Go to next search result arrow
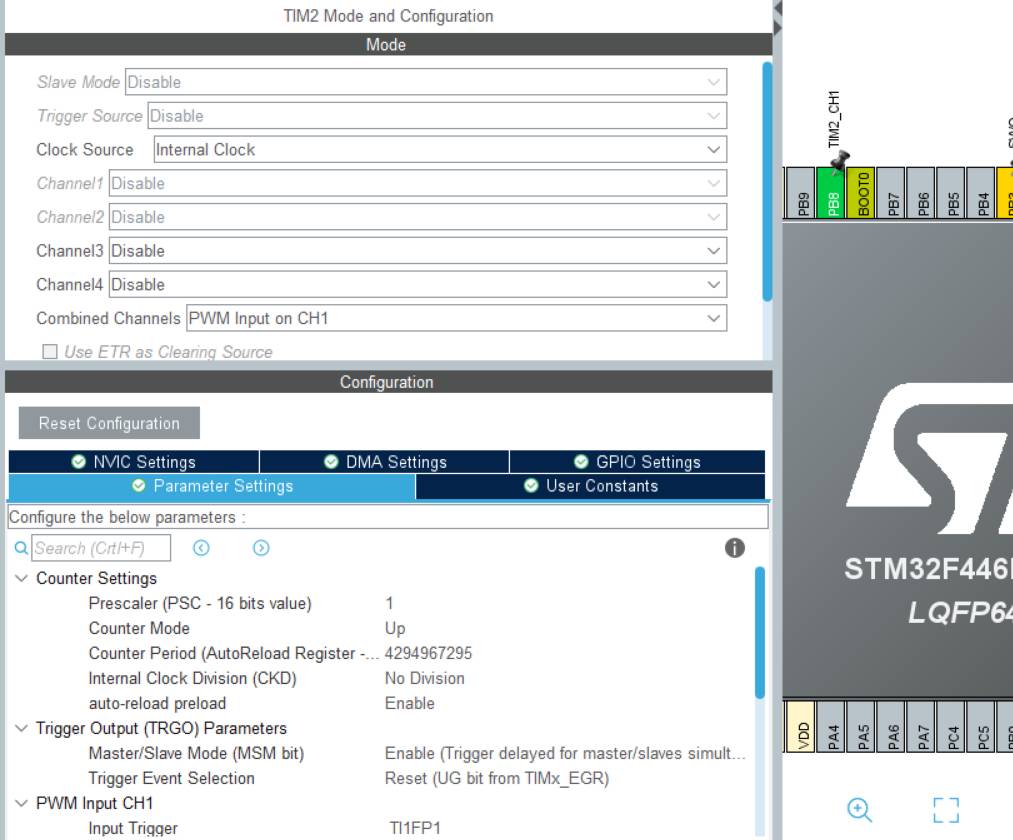The image size is (1013, 840). click(261, 548)
